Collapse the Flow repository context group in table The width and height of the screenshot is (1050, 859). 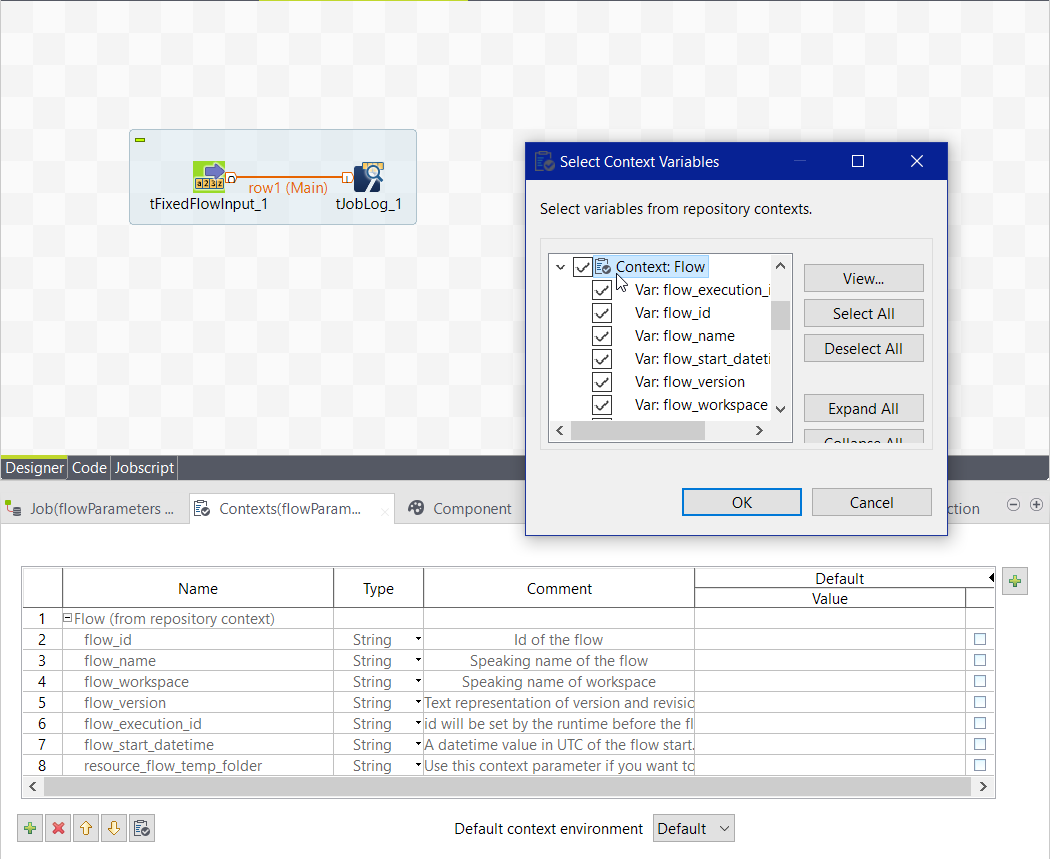pyautogui.click(x=68, y=619)
